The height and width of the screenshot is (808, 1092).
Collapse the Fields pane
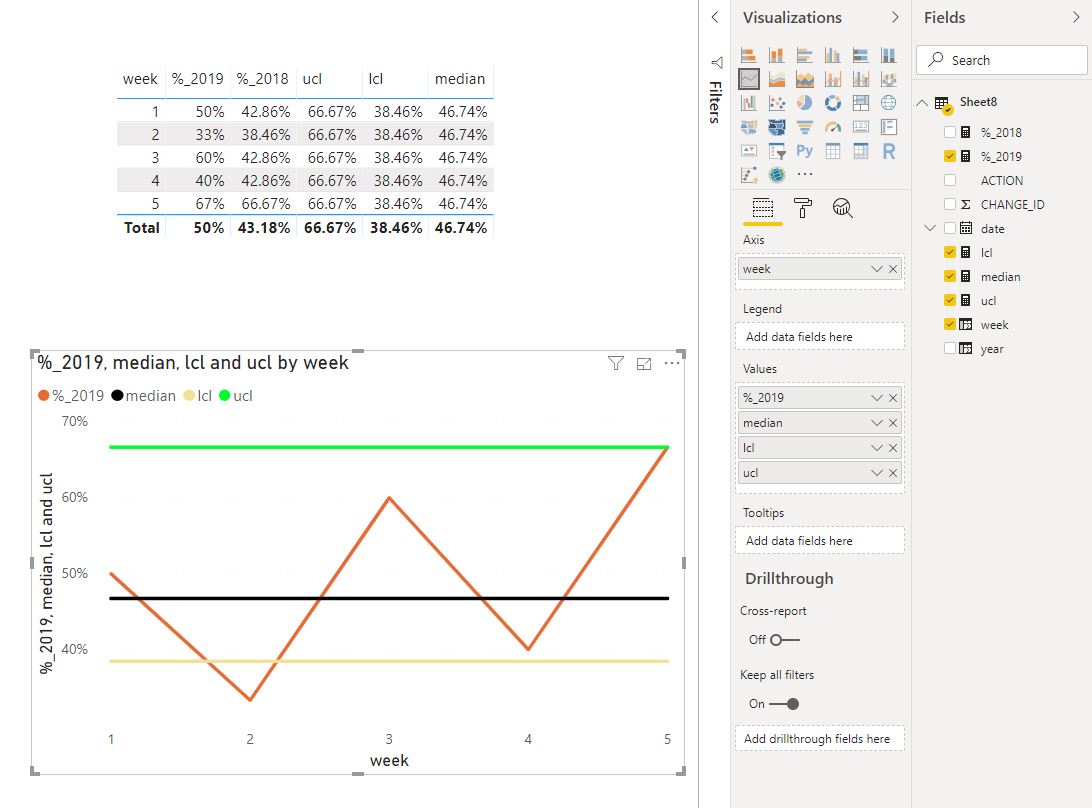(1076, 17)
